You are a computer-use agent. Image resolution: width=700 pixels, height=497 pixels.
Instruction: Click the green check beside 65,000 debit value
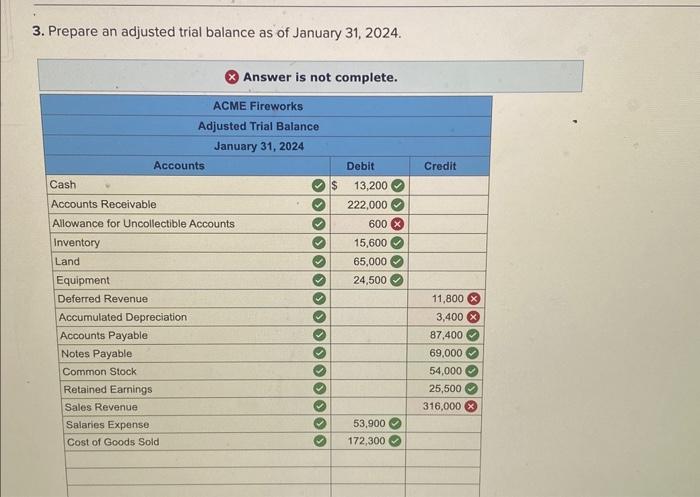click(x=396, y=262)
